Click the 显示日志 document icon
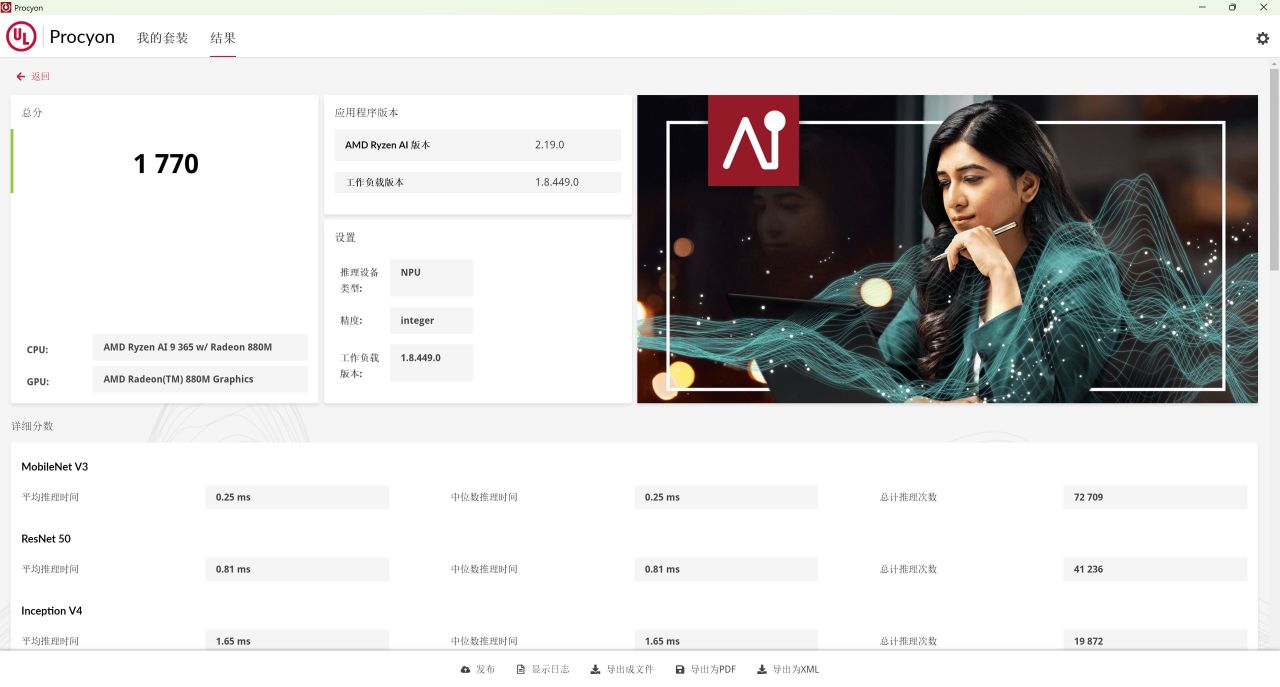The image size is (1280, 687). tap(521, 669)
